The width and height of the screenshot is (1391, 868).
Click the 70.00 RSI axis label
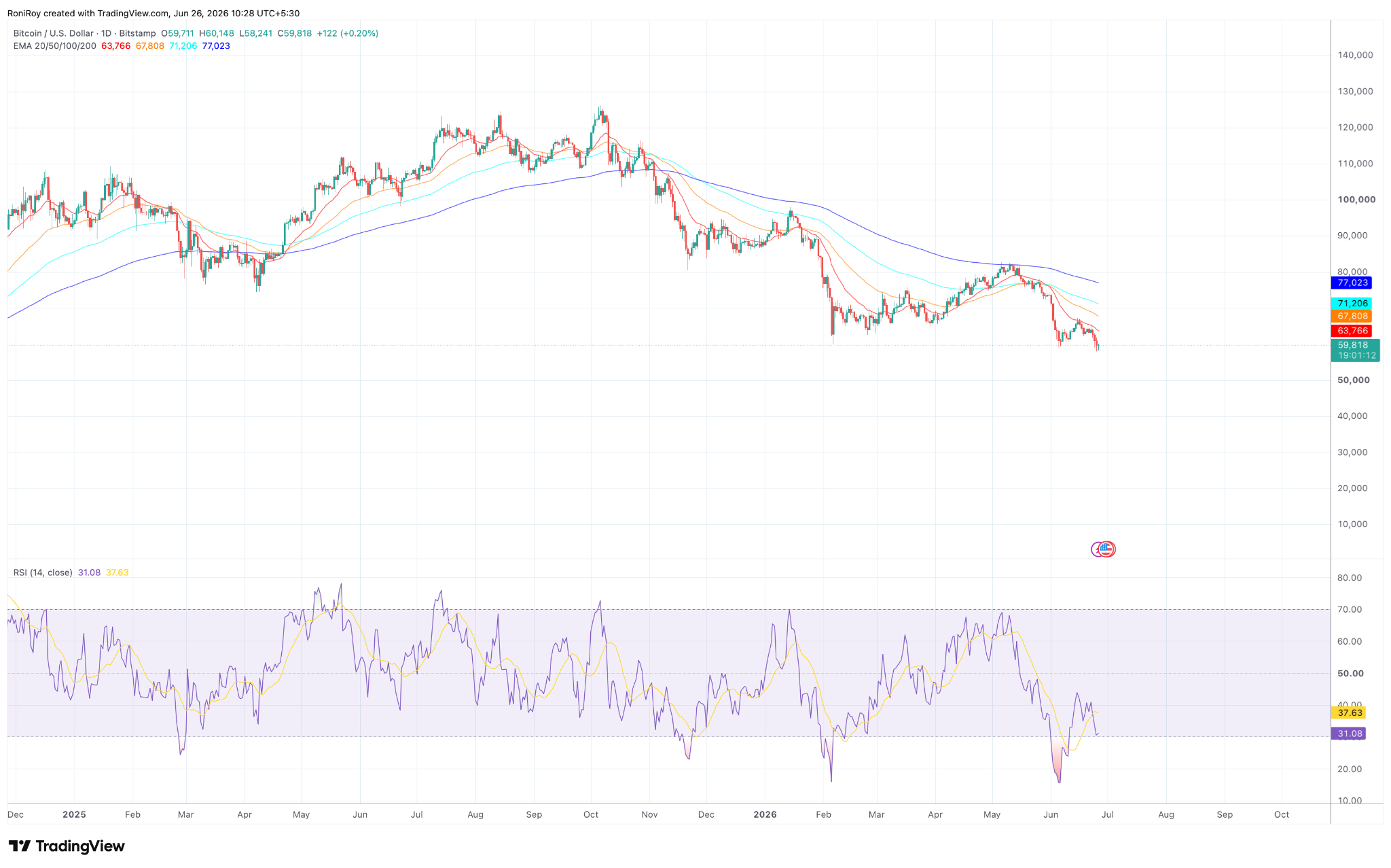[x=1350, y=609]
